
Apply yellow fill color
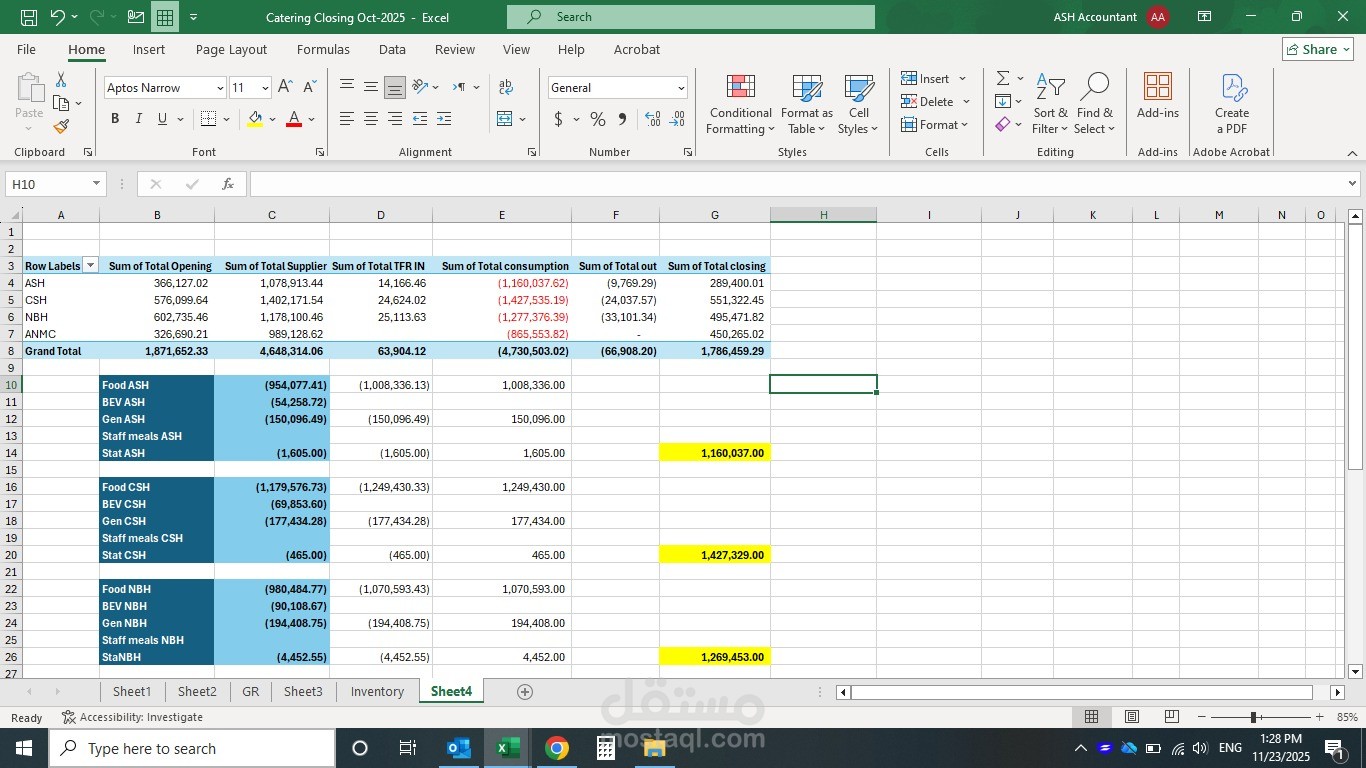point(255,119)
